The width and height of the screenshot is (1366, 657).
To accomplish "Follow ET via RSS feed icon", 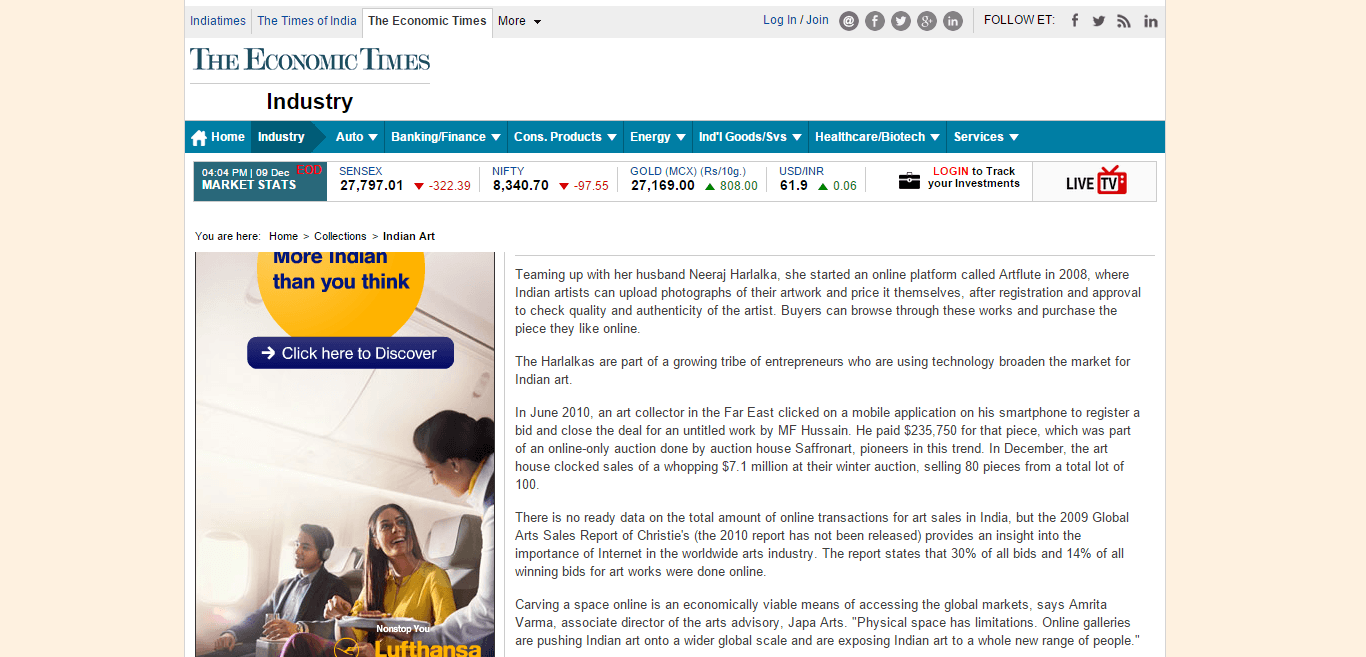I will click(1124, 21).
